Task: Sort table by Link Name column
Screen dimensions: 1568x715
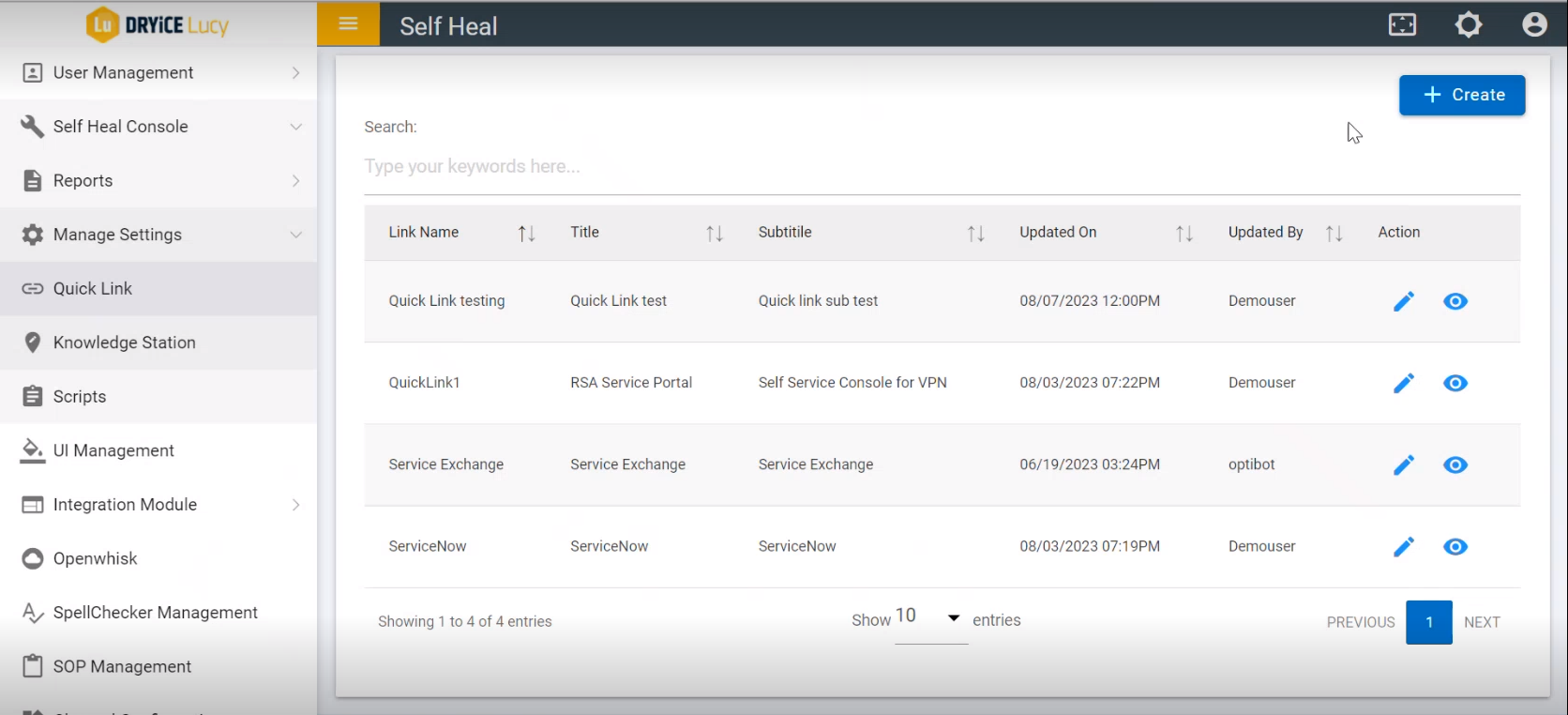Action: (x=526, y=234)
